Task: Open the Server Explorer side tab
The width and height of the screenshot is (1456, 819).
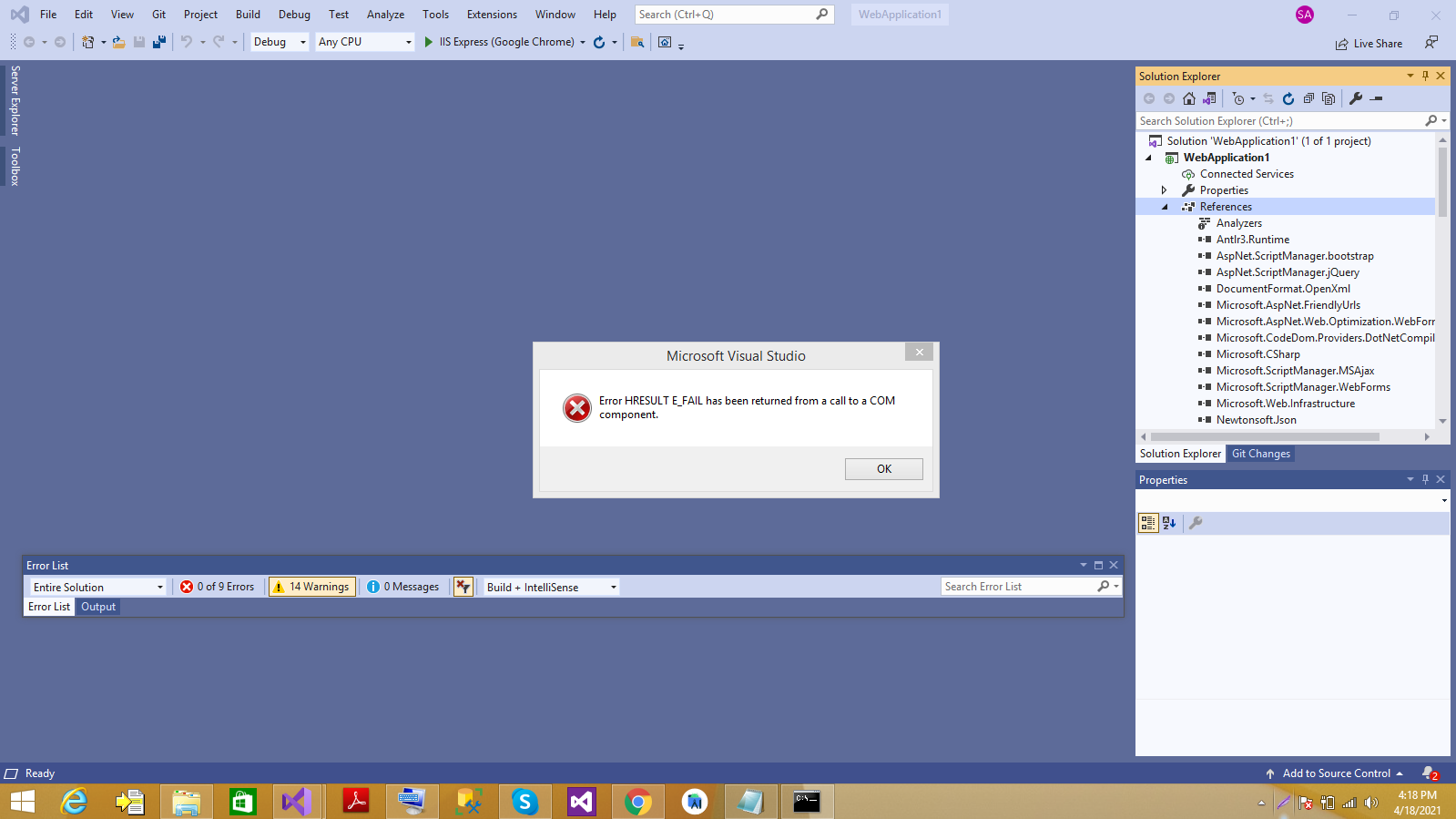Action: coord(15,100)
